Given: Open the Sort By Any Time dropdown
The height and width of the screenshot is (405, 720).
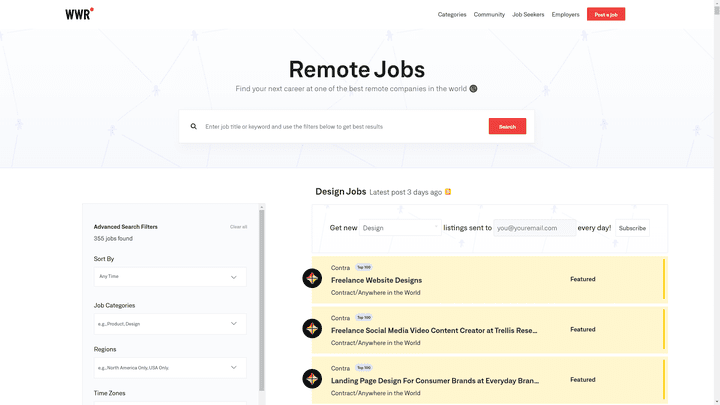Looking at the screenshot, I should tap(170, 277).
